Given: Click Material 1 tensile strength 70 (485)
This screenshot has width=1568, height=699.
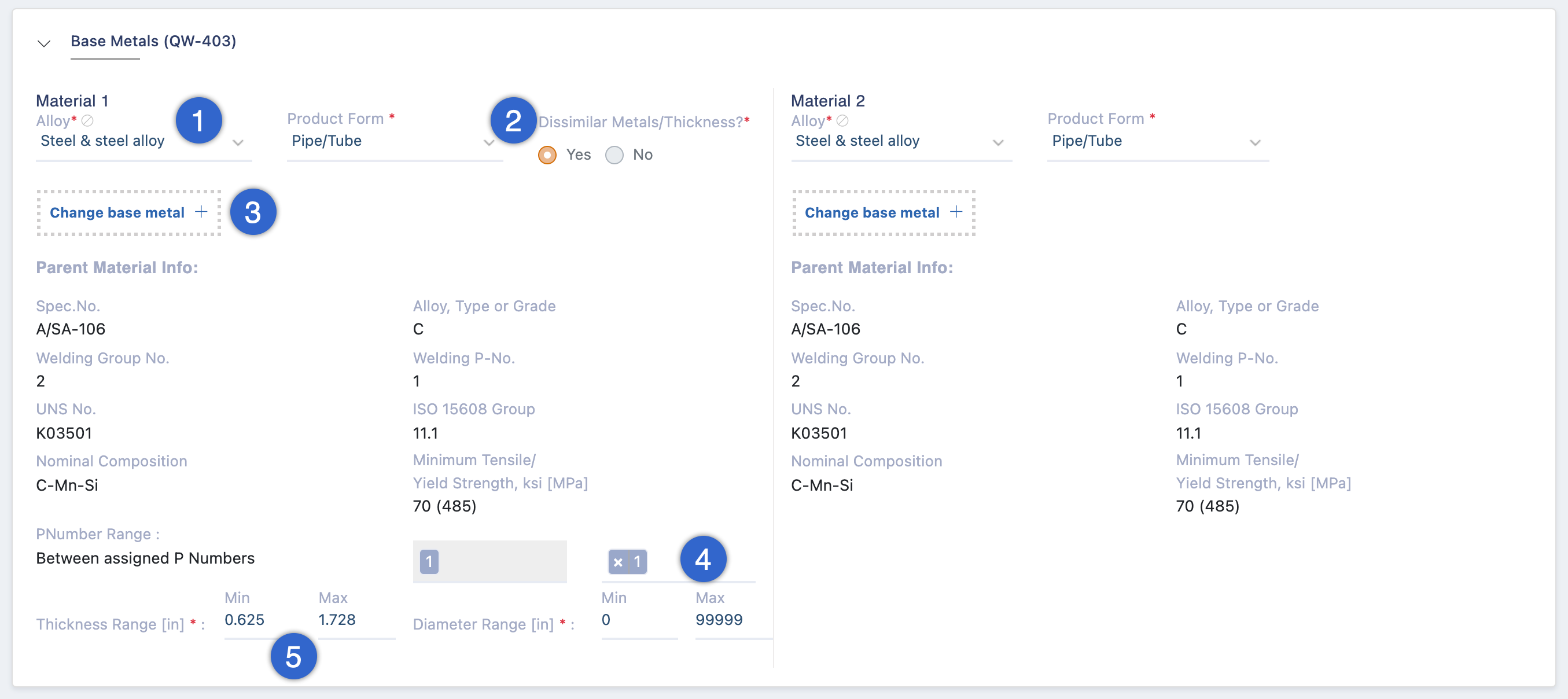Looking at the screenshot, I should pos(444,506).
